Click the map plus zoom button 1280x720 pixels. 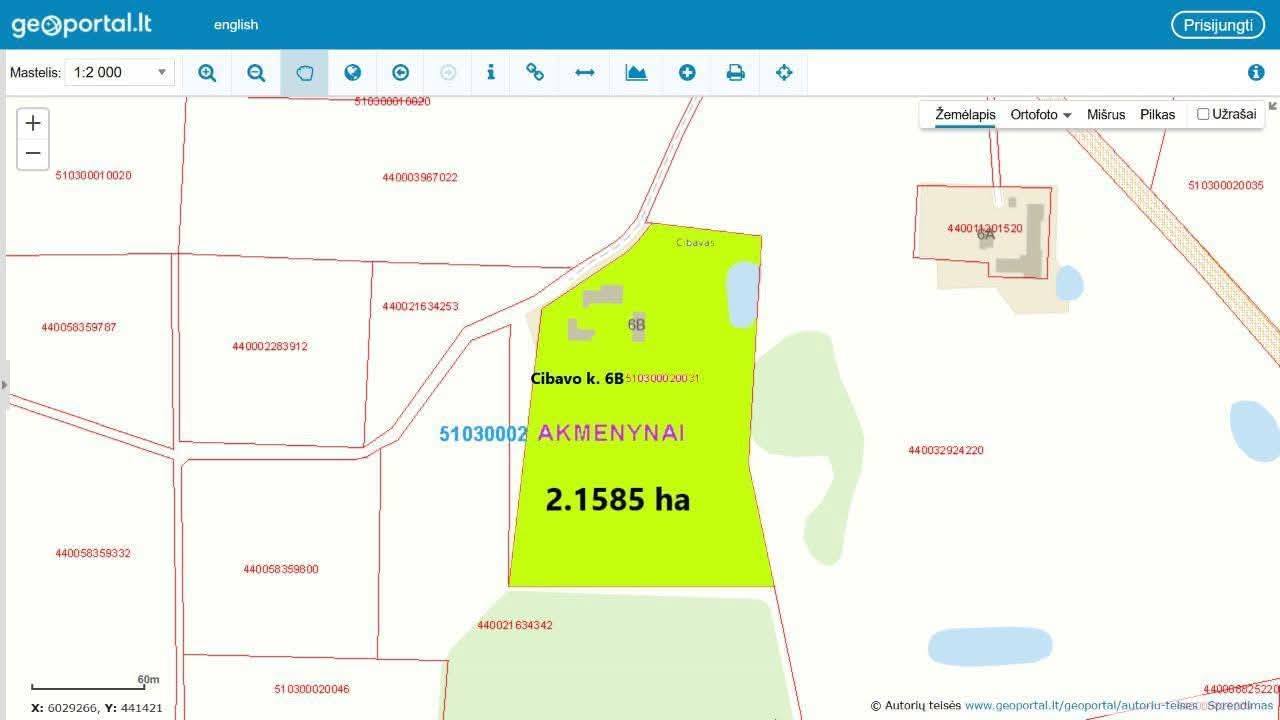pyautogui.click(x=33, y=123)
